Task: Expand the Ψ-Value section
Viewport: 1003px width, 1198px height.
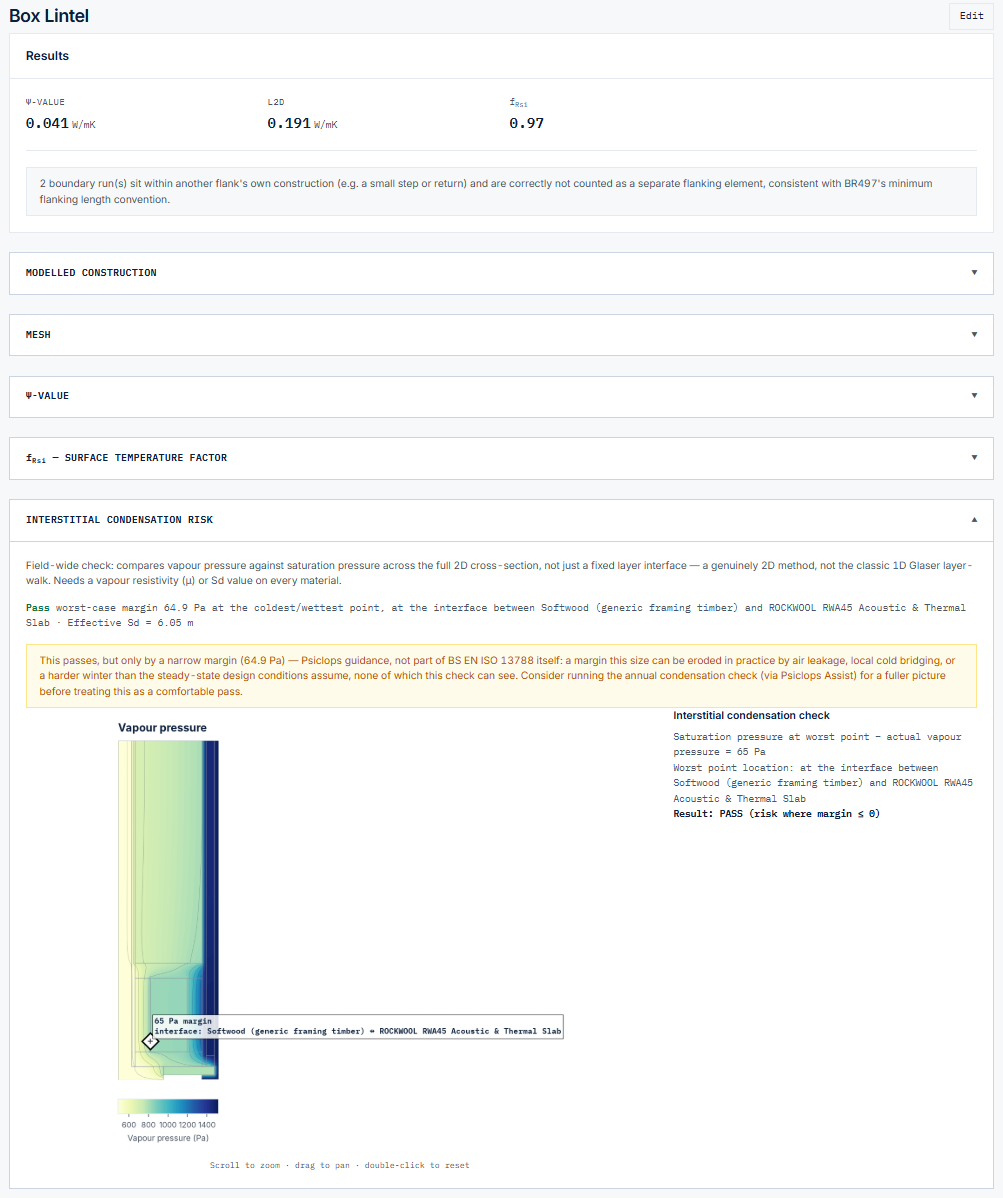Action: click(x=501, y=396)
